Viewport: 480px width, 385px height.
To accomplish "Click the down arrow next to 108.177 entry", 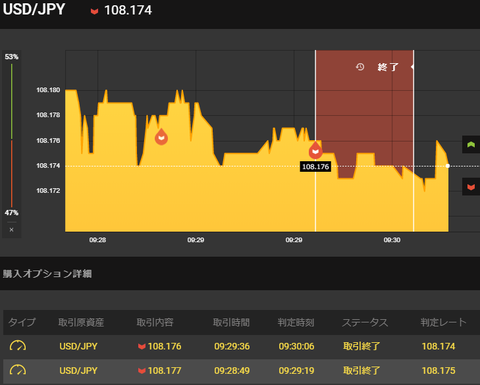I will pos(142,371).
